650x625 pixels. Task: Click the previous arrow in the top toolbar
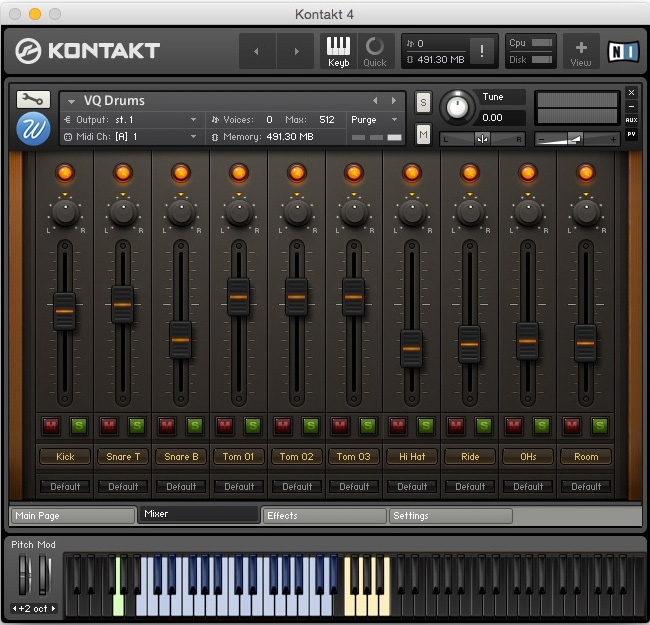click(x=257, y=51)
